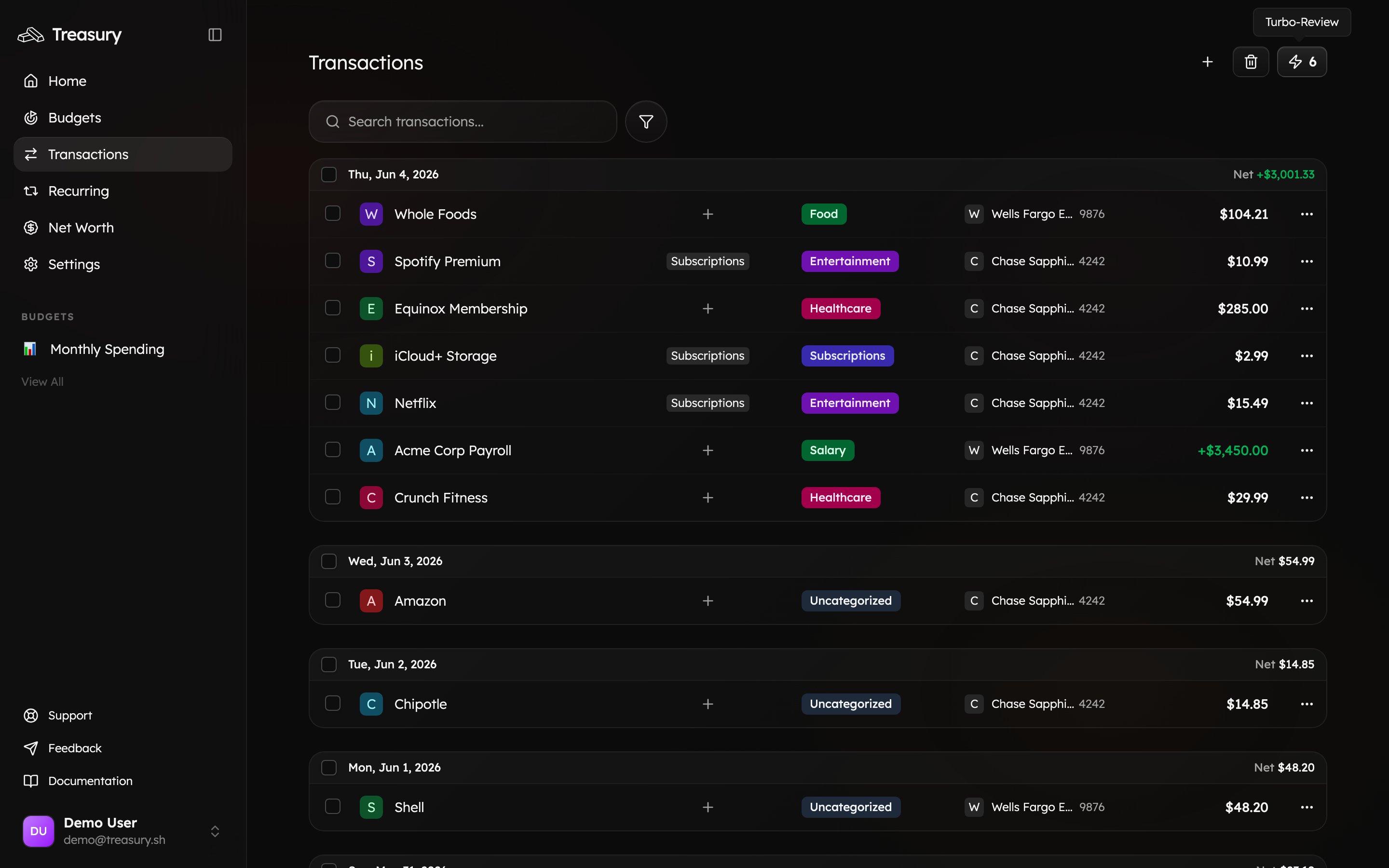Collapse the sidebar panel icon

pyautogui.click(x=215, y=35)
